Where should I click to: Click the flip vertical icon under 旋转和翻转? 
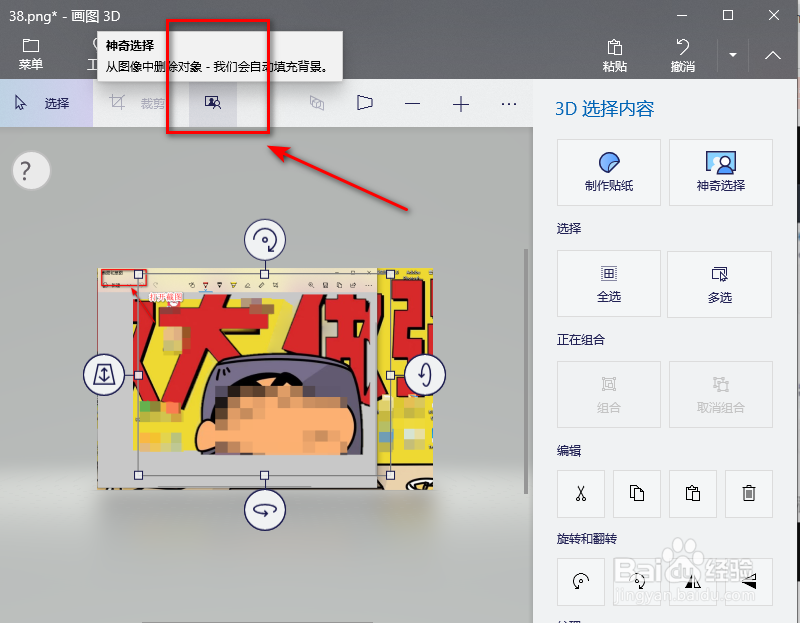click(748, 581)
